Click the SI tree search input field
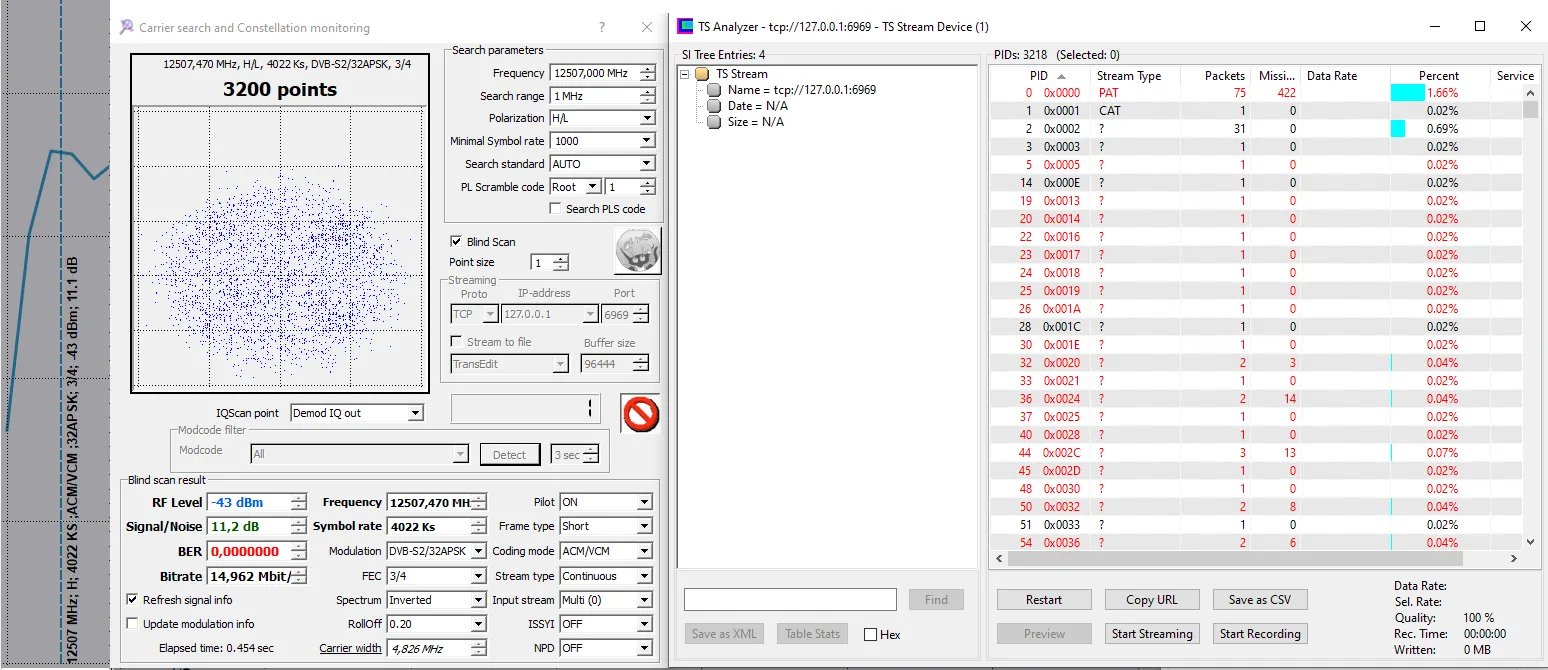 pyautogui.click(x=790, y=600)
